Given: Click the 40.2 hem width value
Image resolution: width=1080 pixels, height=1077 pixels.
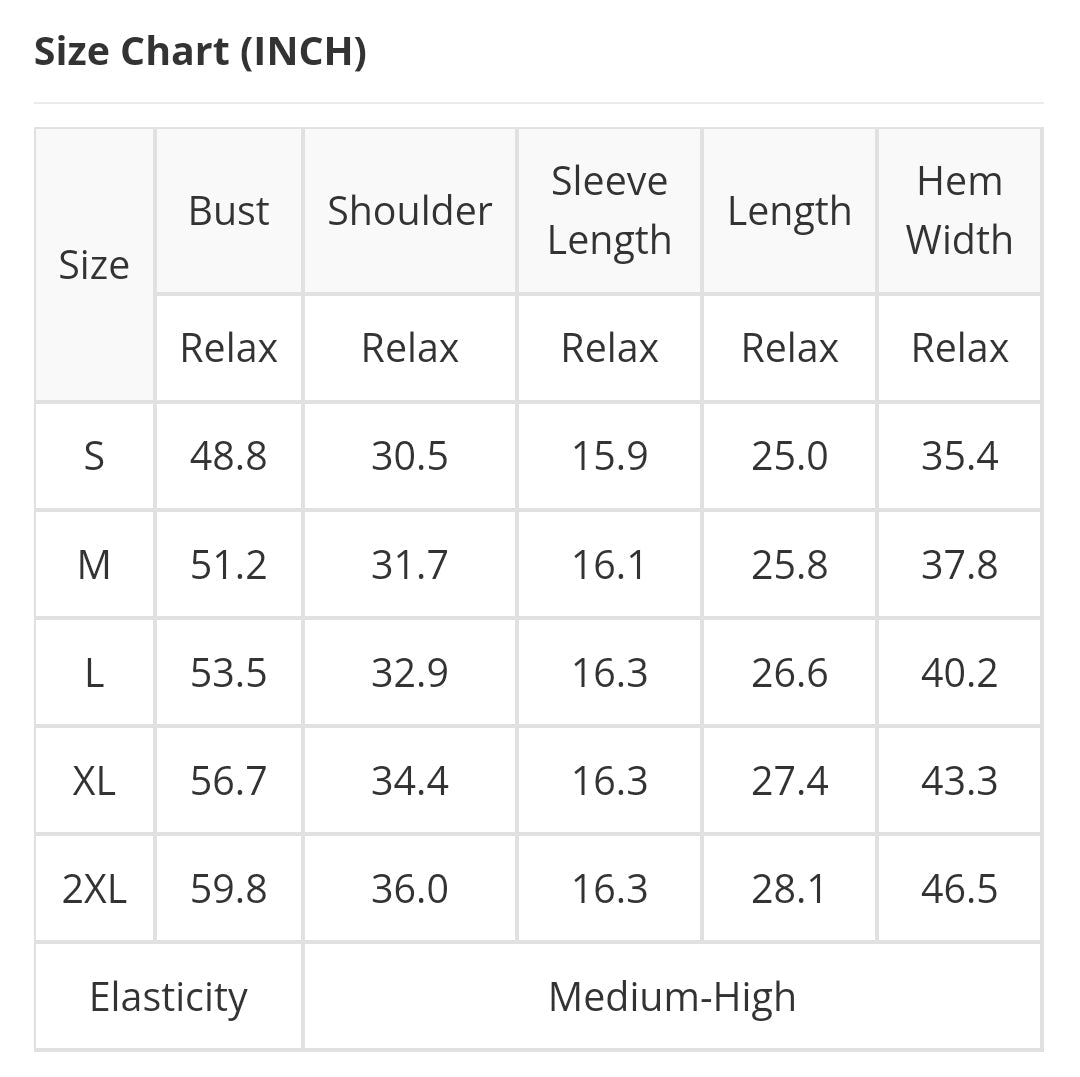Looking at the screenshot, I should (x=959, y=673).
